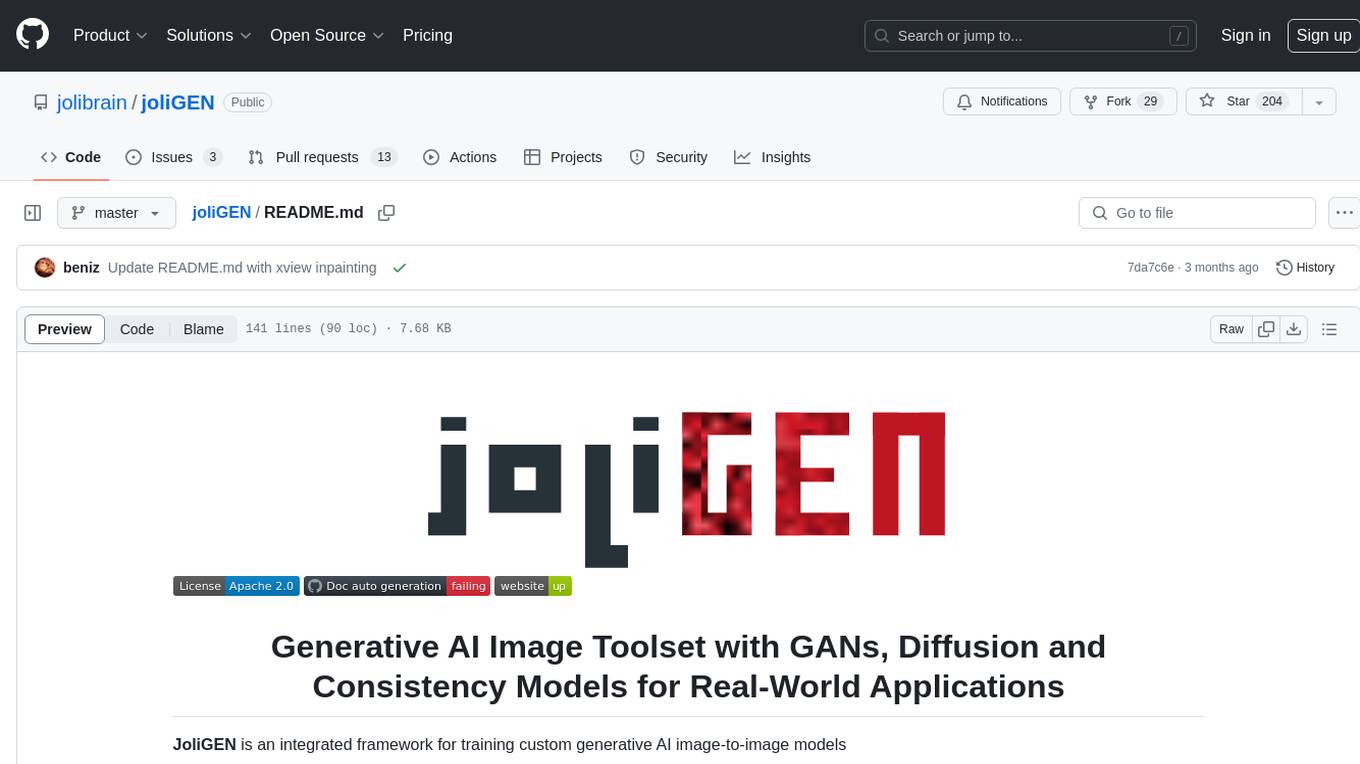1360x764 pixels.
Task: Open the document outline list
Action: pos(1329,329)
